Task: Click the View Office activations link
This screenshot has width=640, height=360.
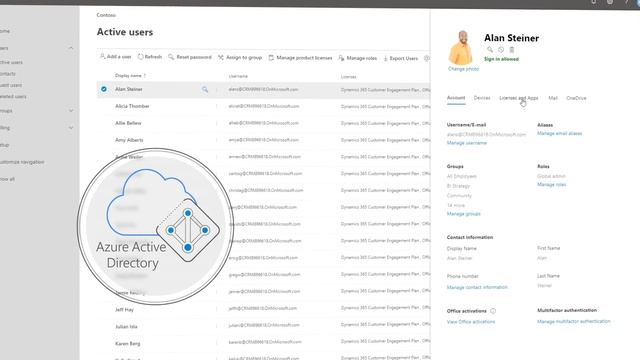Action: (x=471, y=322)
